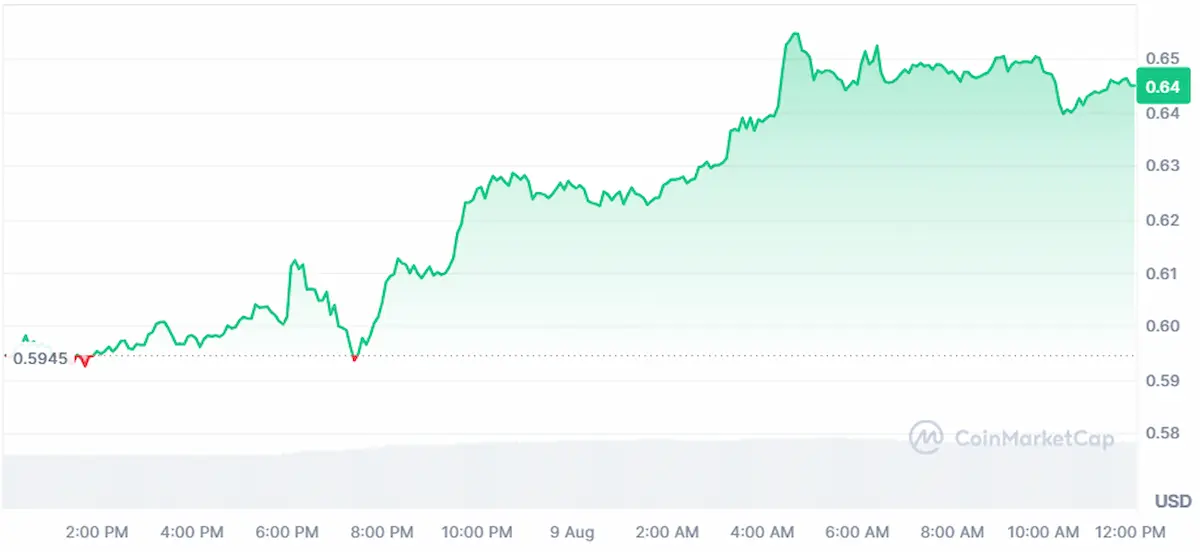Click the CoinMarketCap logo icon
Viewport: 1200px width, 552px height.
point(926,437)
